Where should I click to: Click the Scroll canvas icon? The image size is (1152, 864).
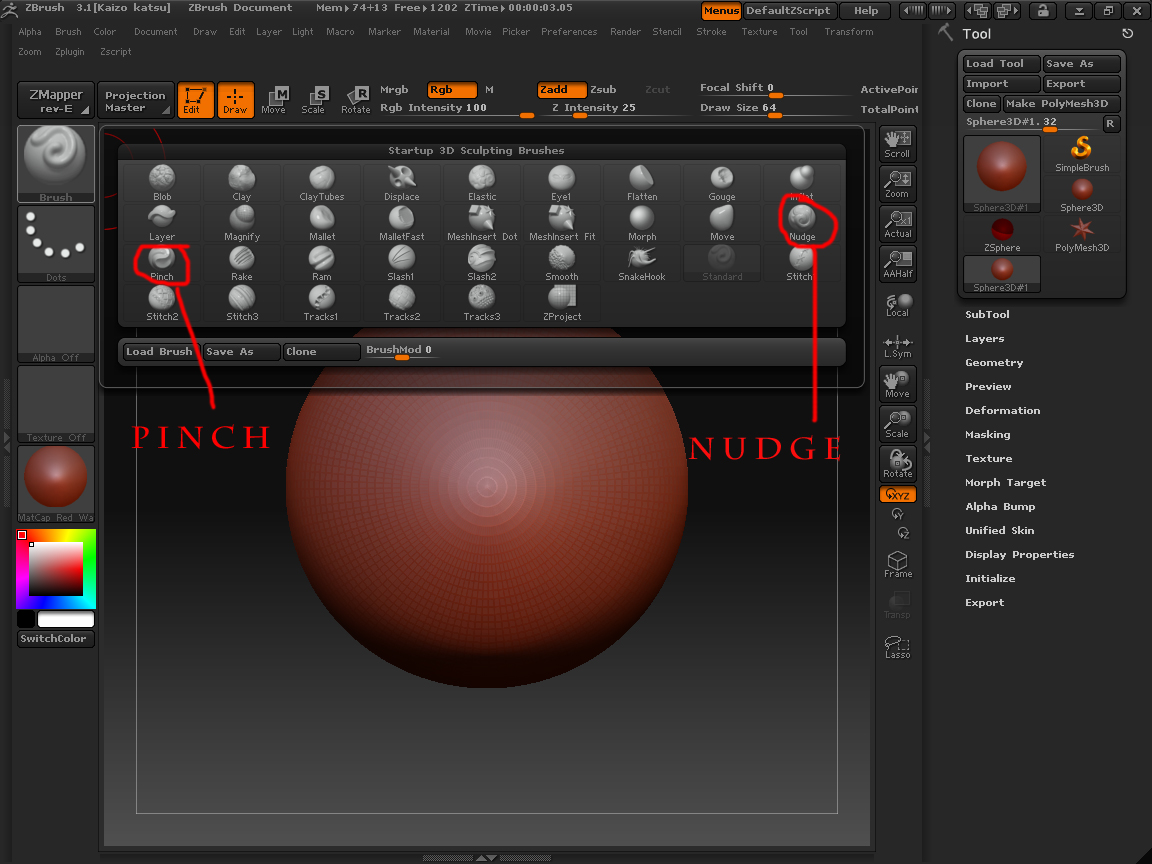coord(897,144)
